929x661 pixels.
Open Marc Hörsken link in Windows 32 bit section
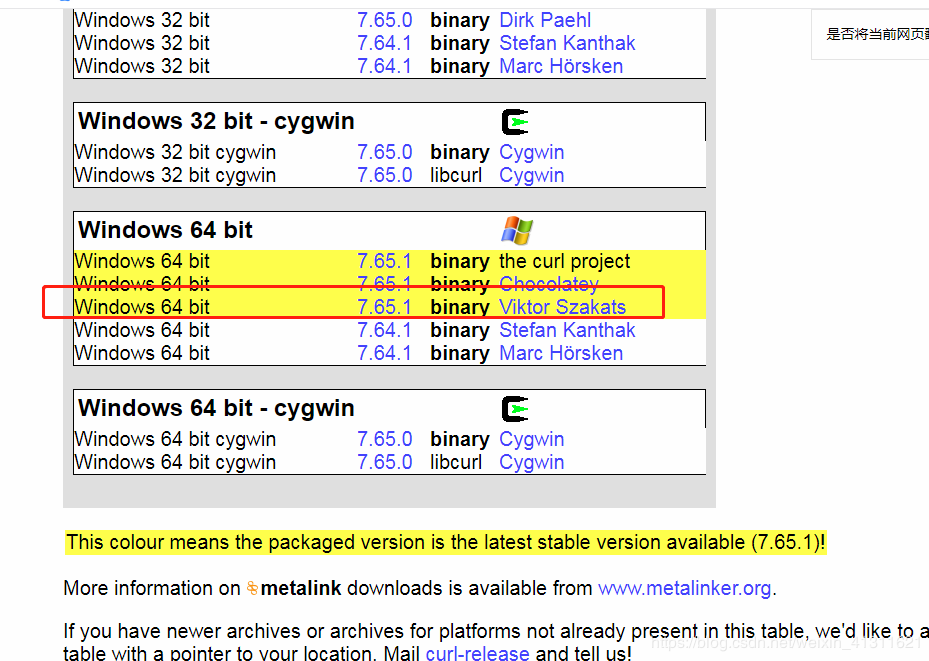pos(561,66)
